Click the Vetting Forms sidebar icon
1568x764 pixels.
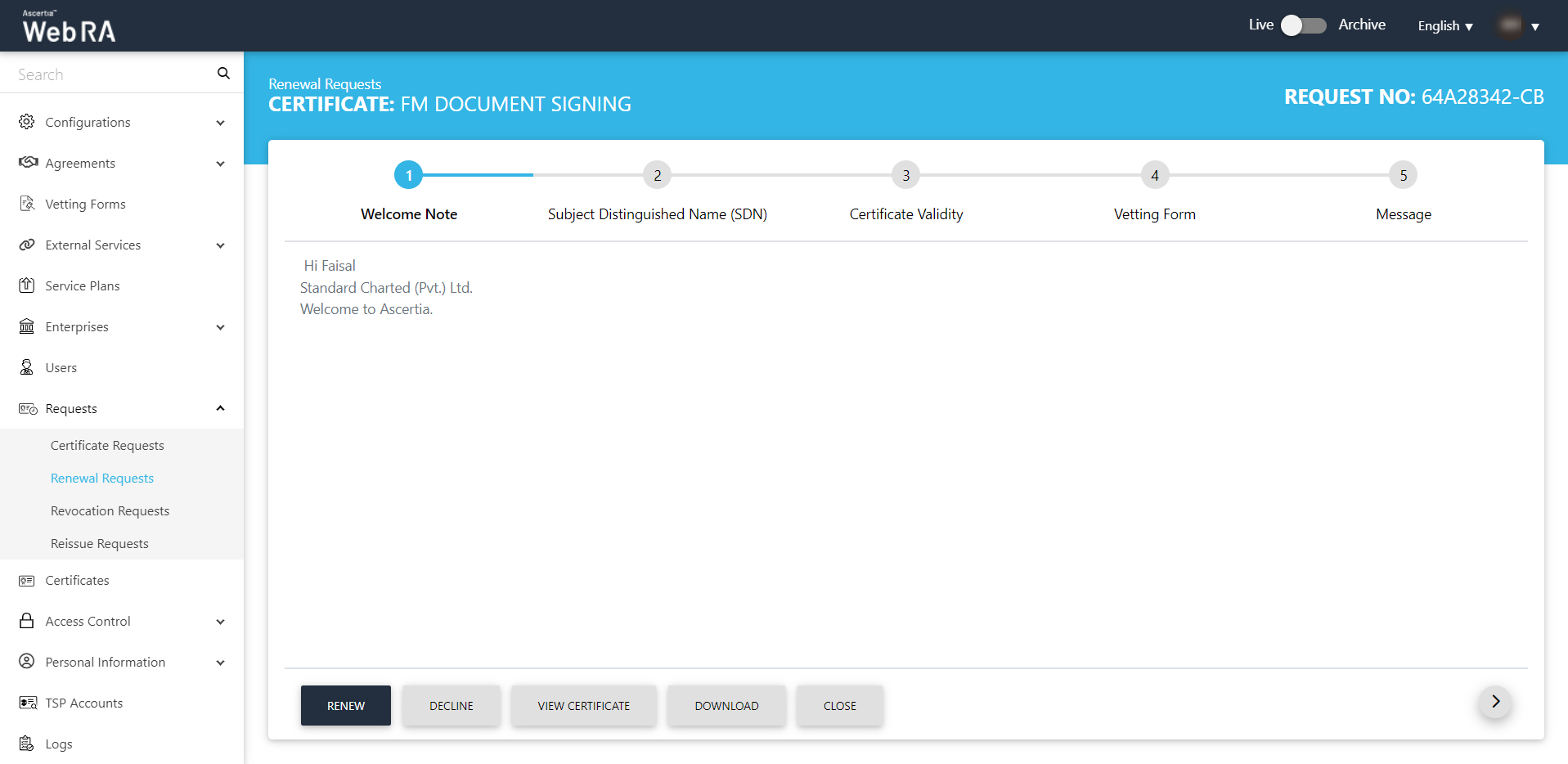pos(27,204)
